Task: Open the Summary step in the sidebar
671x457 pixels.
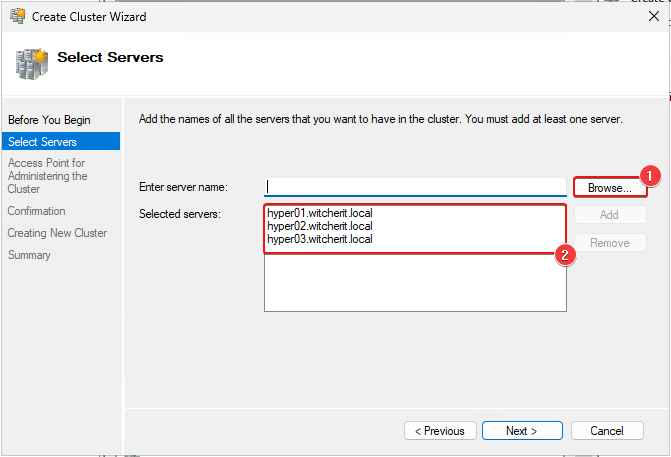Action: click(29, 255)
